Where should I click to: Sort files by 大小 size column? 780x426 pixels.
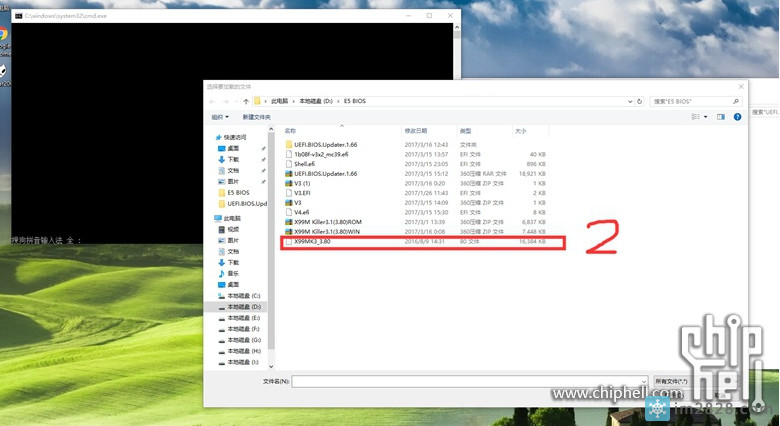(x=521, y=131)
